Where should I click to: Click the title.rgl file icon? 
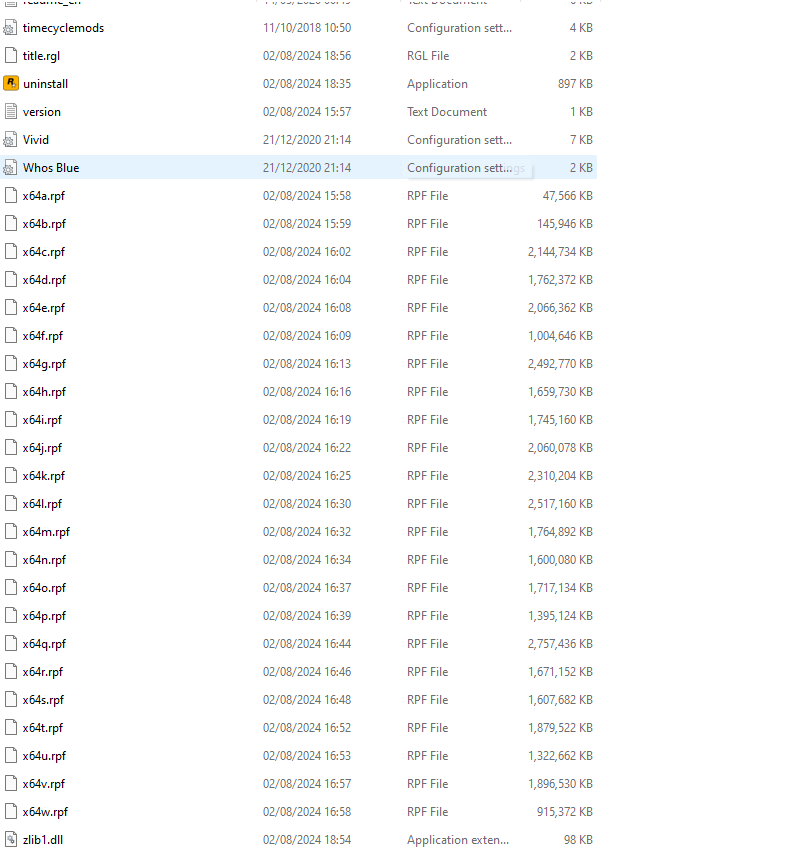(10, 56)
